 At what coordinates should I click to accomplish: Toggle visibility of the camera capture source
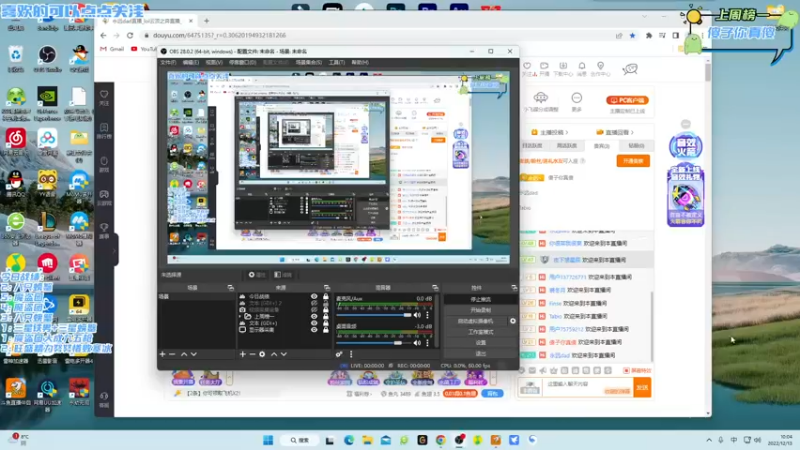(x=314, y=310)
